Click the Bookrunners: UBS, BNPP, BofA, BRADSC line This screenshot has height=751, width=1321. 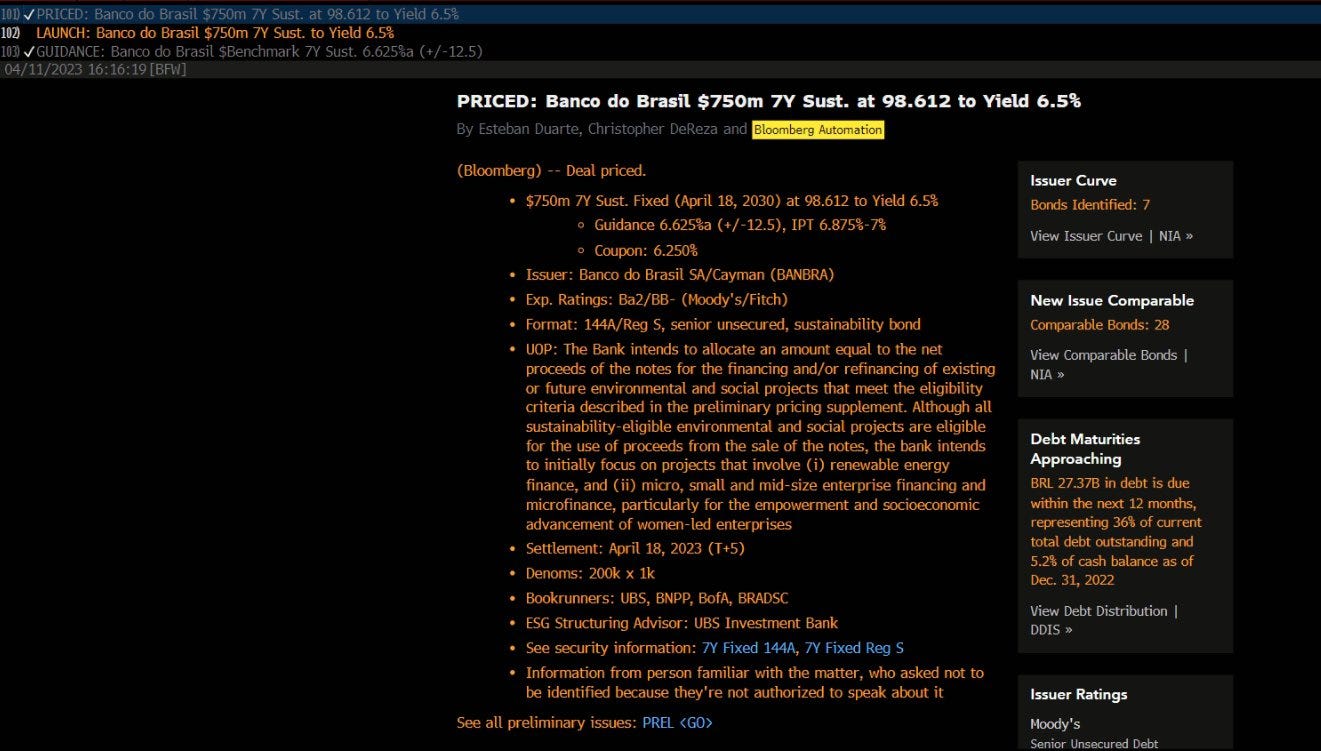point(657,598)
